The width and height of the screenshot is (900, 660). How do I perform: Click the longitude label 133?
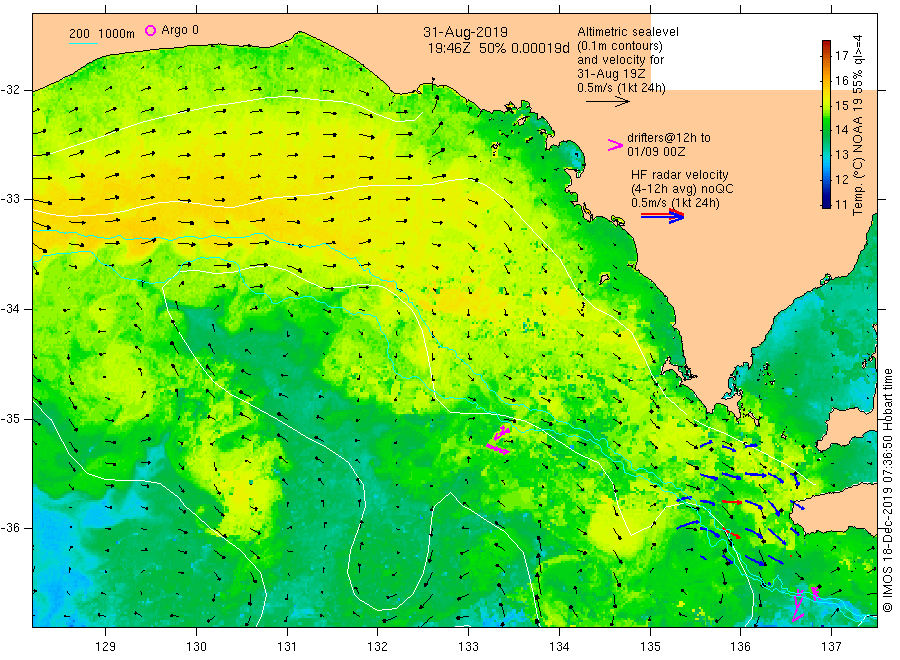468,646
